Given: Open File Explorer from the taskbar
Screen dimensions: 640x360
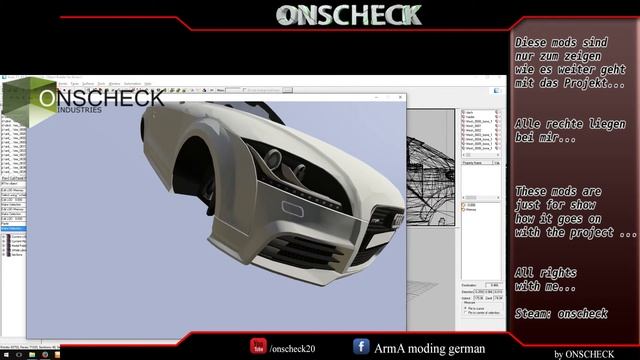Looking at the screenshot, I should pos(32,355).
